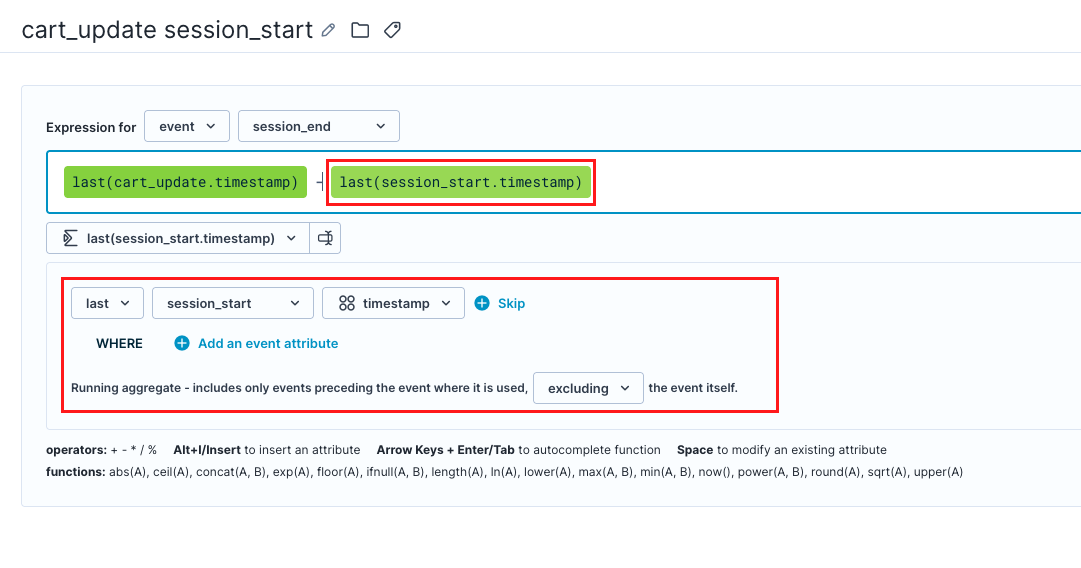The width and height of the screenshot is (1081, 568).
Task: Click the folder icon beside the title
Action: pos(360,30)
